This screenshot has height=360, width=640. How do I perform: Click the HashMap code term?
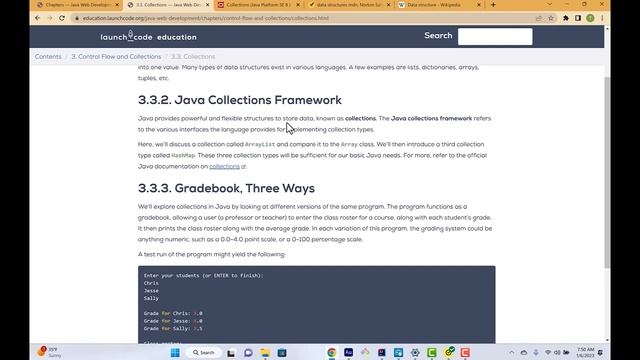(x=183, y=156)
